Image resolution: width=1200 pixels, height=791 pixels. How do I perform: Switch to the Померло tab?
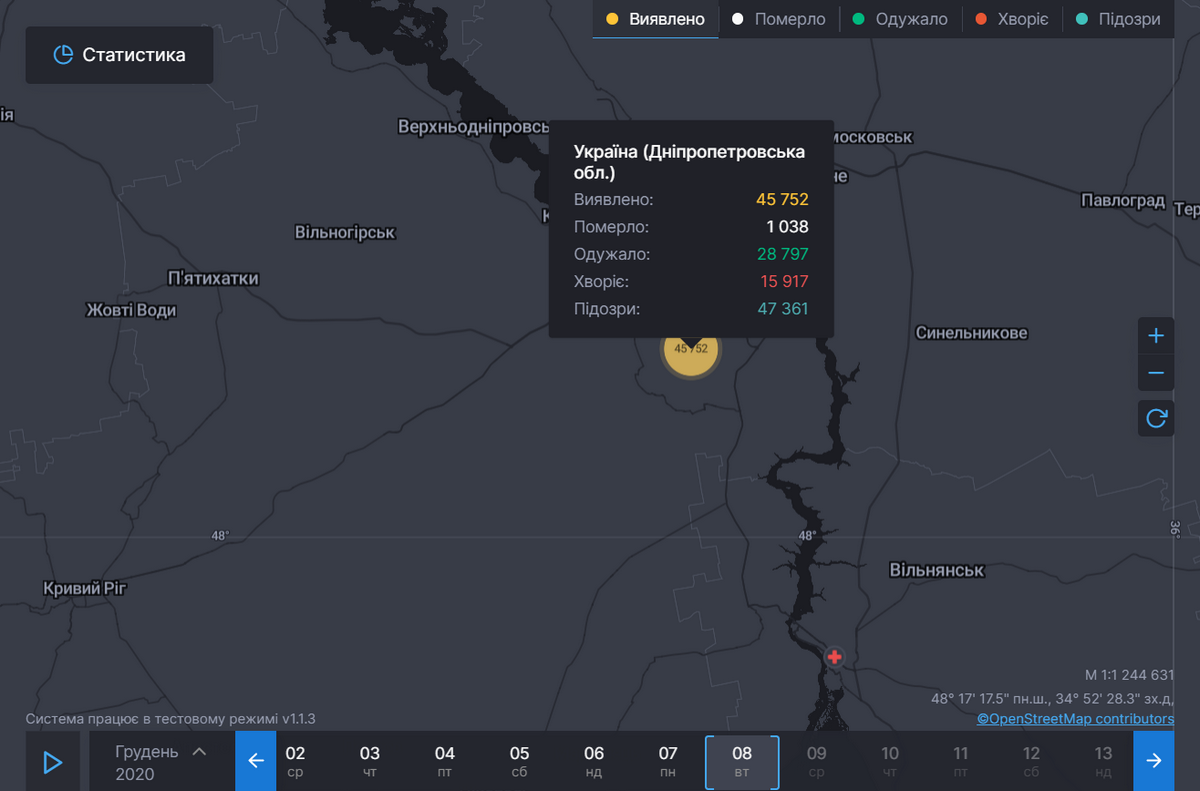tap(779, 19)
